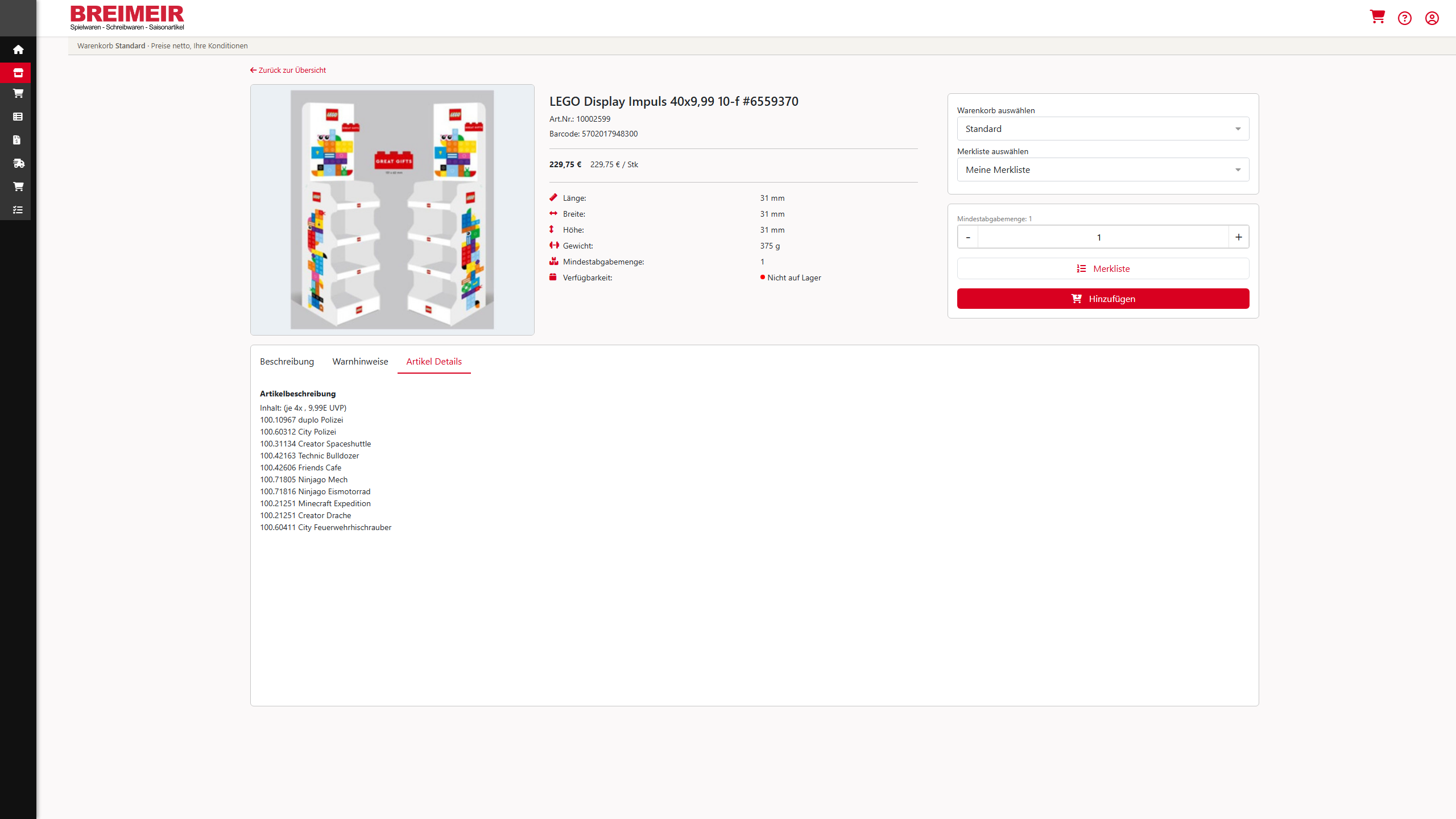The image size is (1456, 819).
Task: Switch to the Warnhinweise tab
Action: click(360, 362)
